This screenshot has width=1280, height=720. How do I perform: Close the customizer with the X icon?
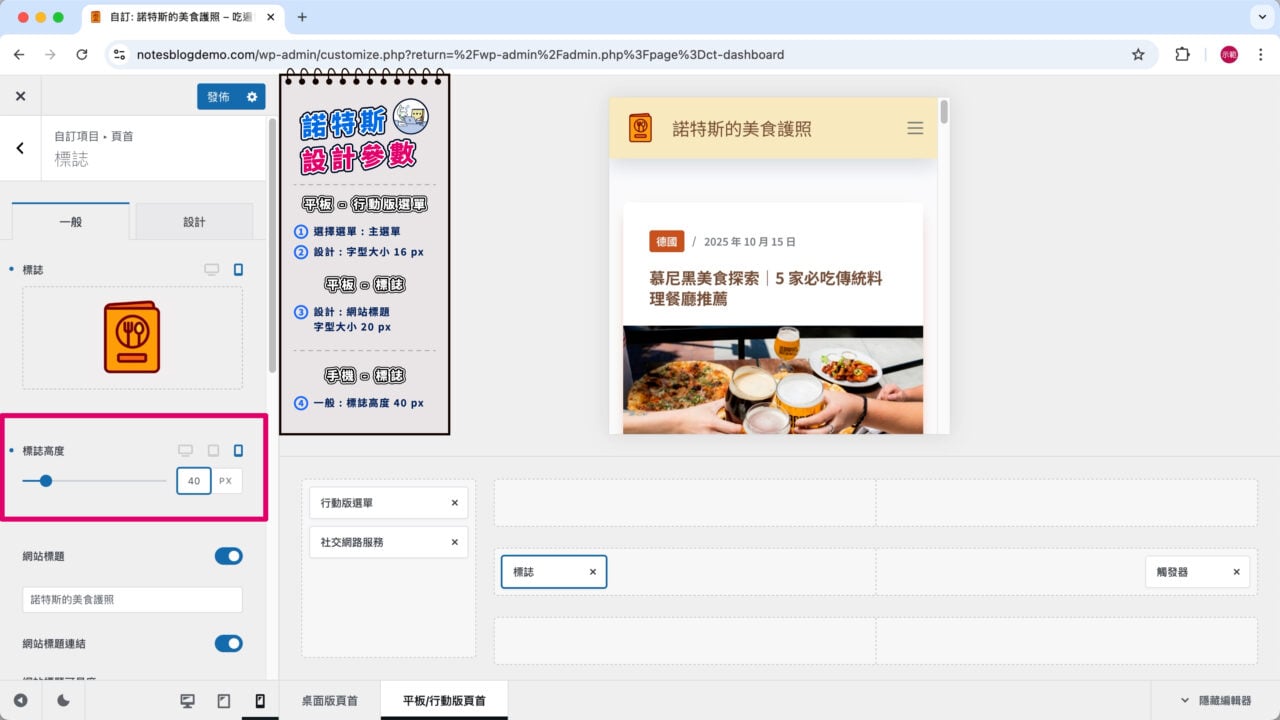[x=20, y=97]
